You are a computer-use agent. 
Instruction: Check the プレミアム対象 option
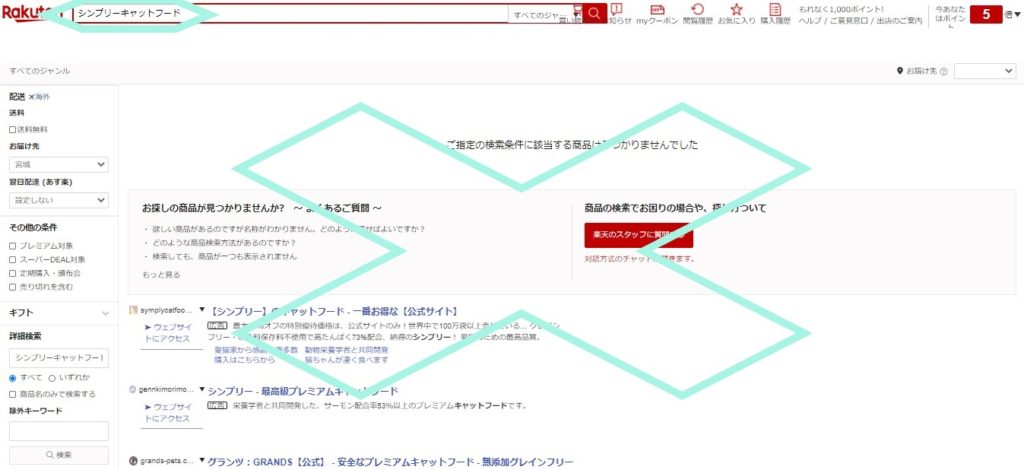13,245
